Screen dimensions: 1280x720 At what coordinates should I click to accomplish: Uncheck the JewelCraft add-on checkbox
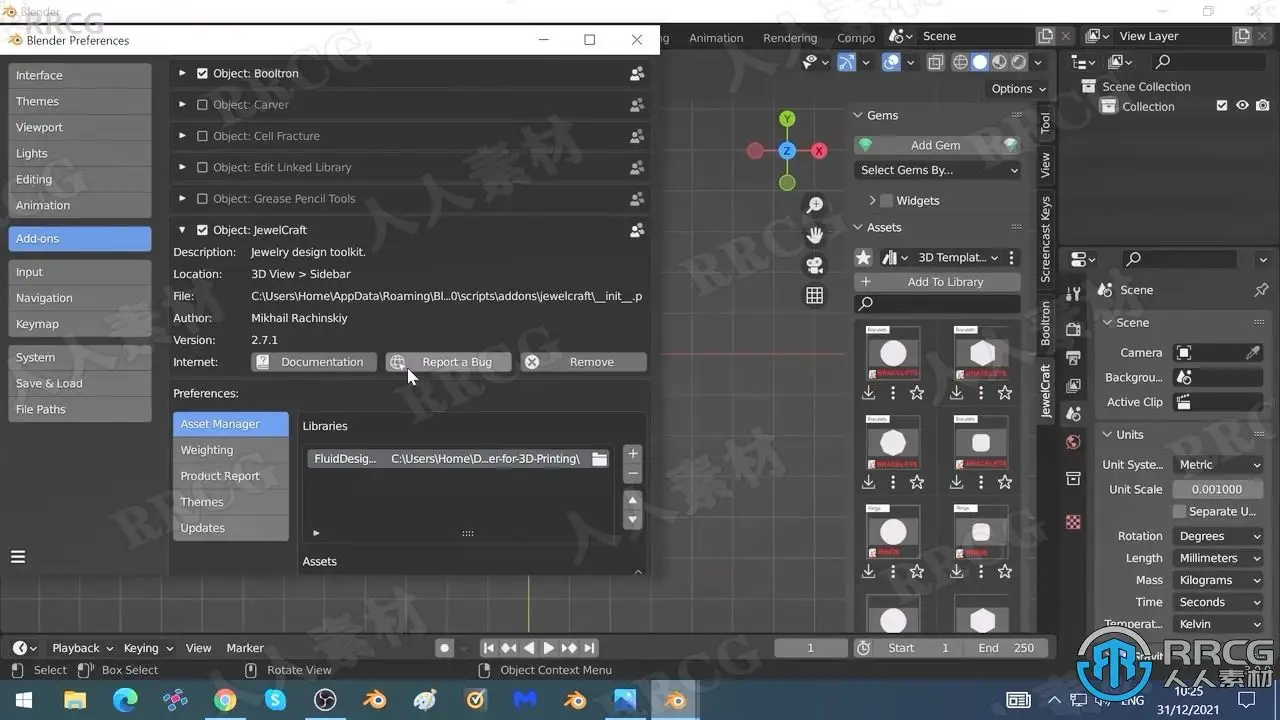coord(202,230)
